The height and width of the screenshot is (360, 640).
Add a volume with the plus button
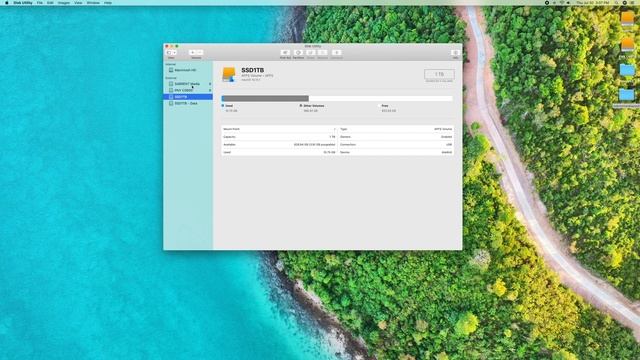[x=192, y=53]
